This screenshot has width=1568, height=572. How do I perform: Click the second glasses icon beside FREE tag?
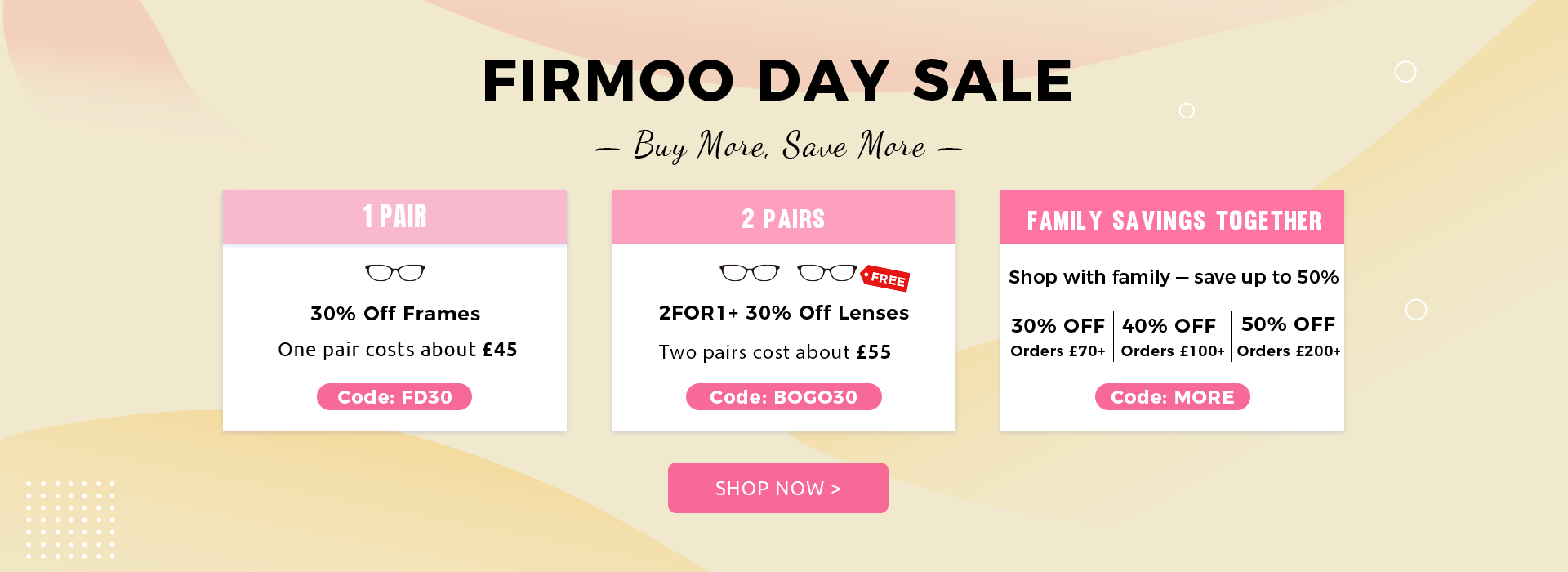pyautogui.click(x=826, y=272)
